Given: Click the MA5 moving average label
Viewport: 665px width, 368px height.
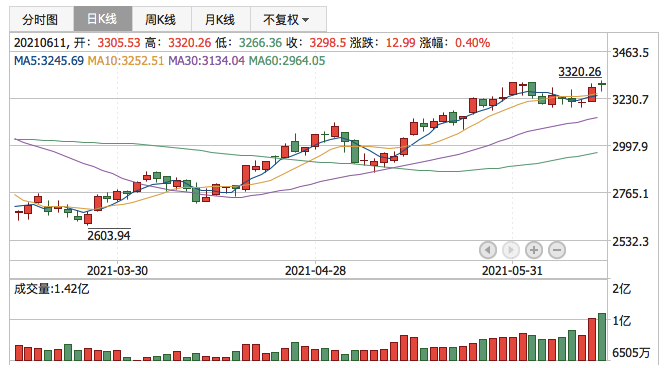Looking at the screenshot, I should 49,61.
